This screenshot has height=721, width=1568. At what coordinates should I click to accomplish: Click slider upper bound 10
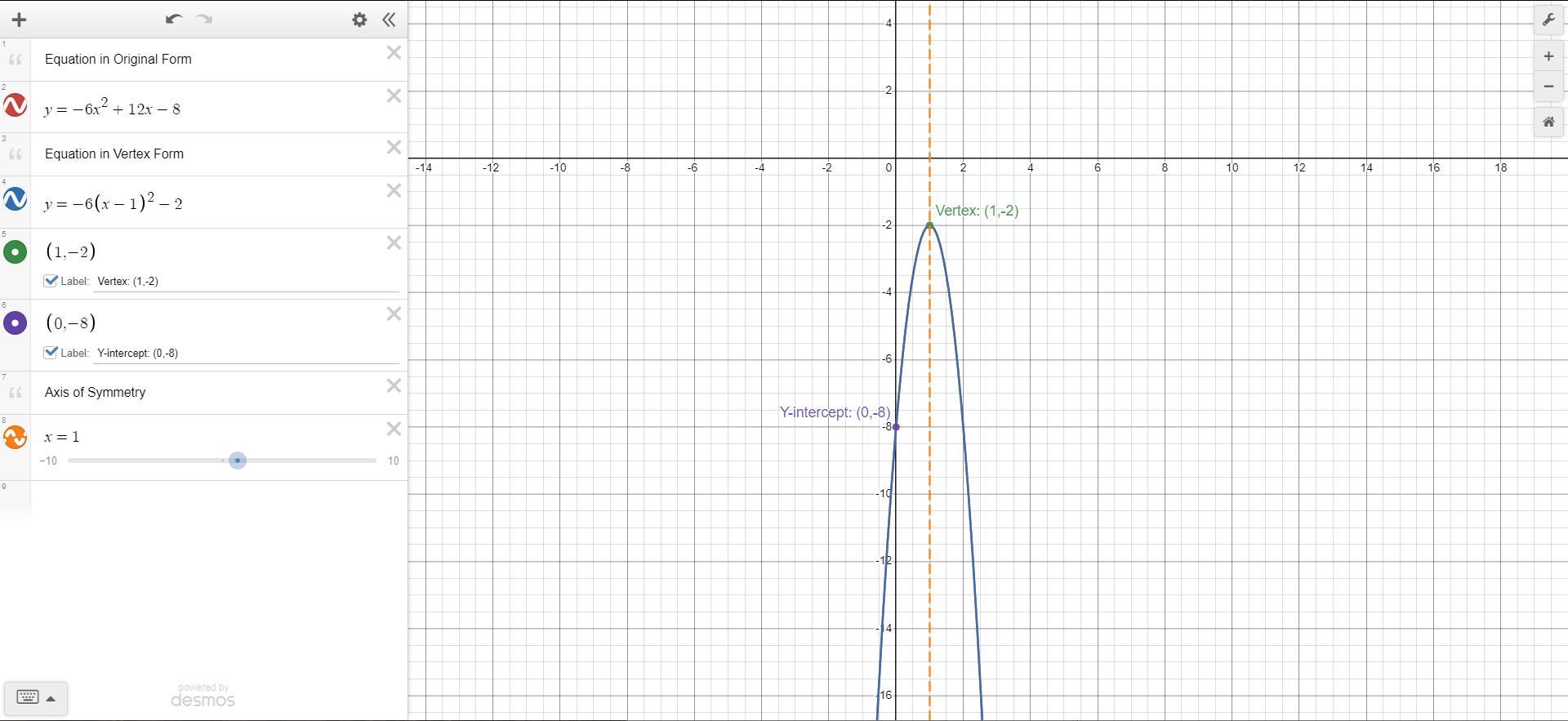pos(394,461)
